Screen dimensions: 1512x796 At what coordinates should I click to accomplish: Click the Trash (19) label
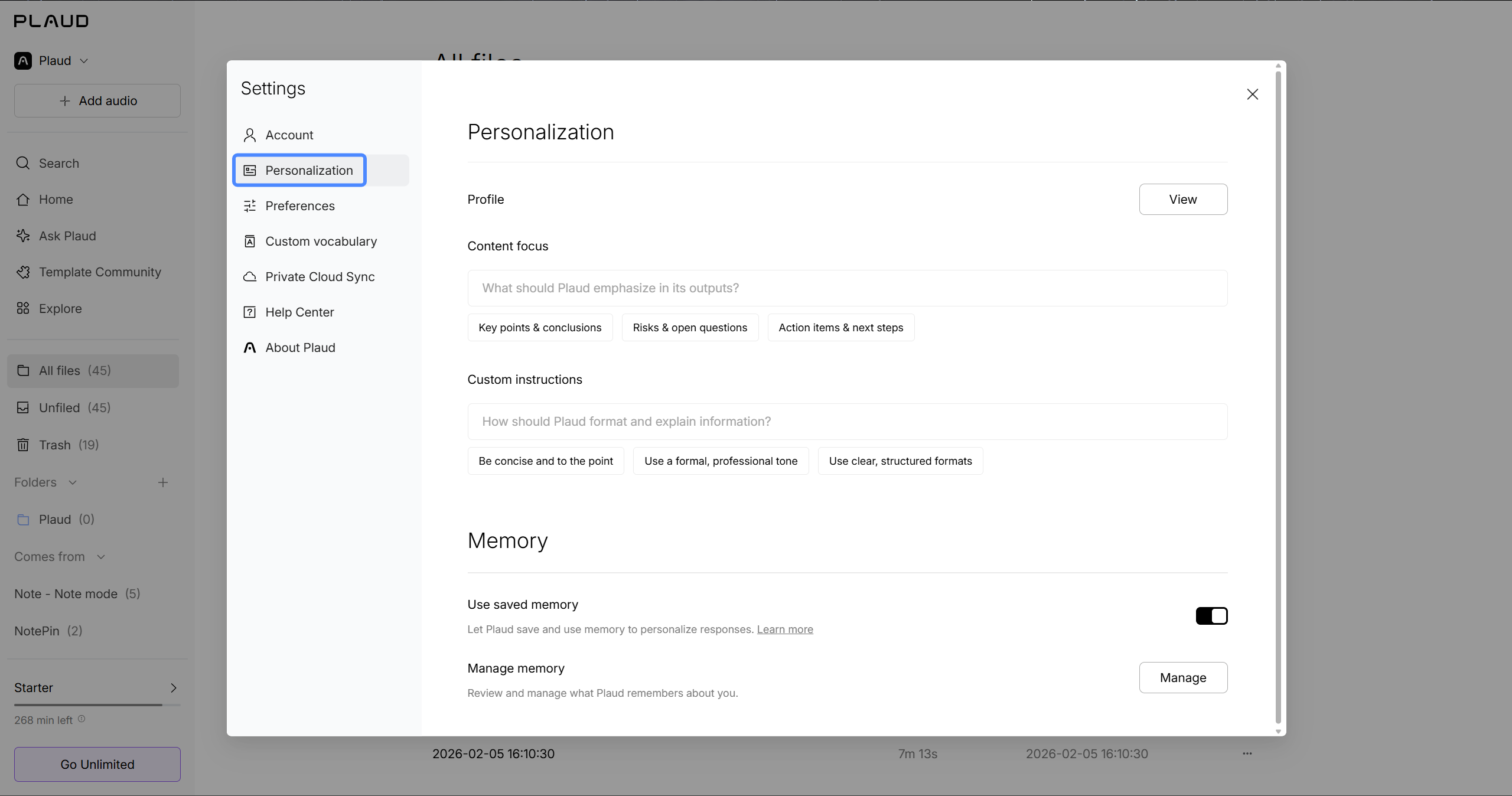pos(69,445)
